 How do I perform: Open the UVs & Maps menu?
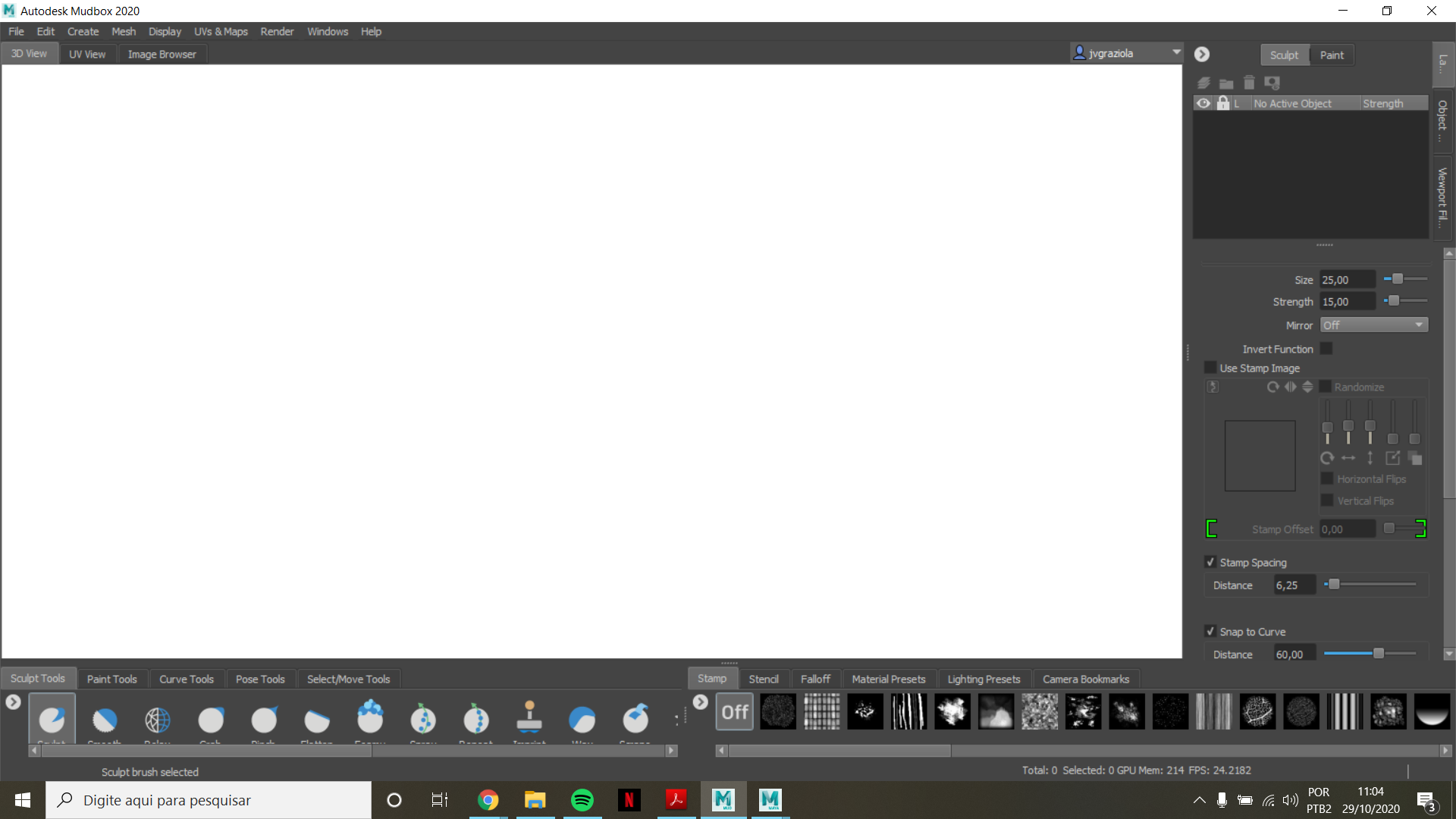click(221, 31)
